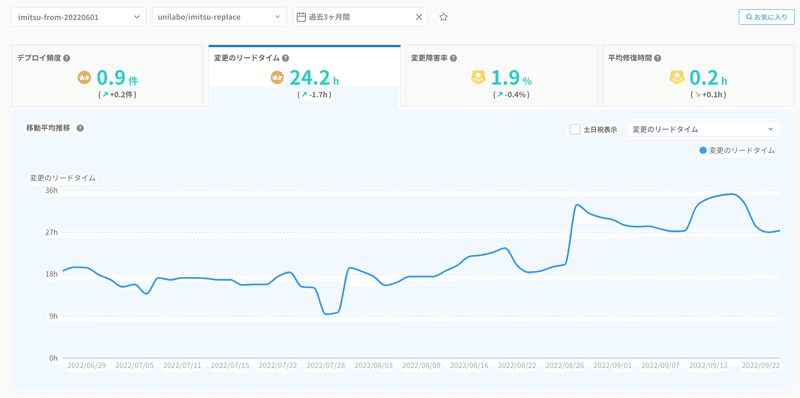The width and height of the screenshot is (800, 398).
Task: Click the badge icon beside 24.2h
Action: point(277,78)
